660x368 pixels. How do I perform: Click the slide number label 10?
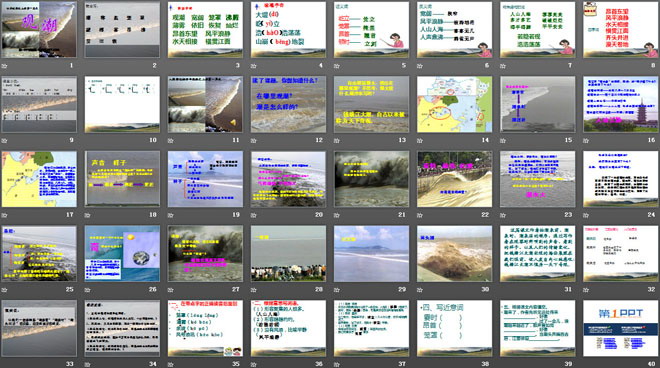(x=153, y=140)
